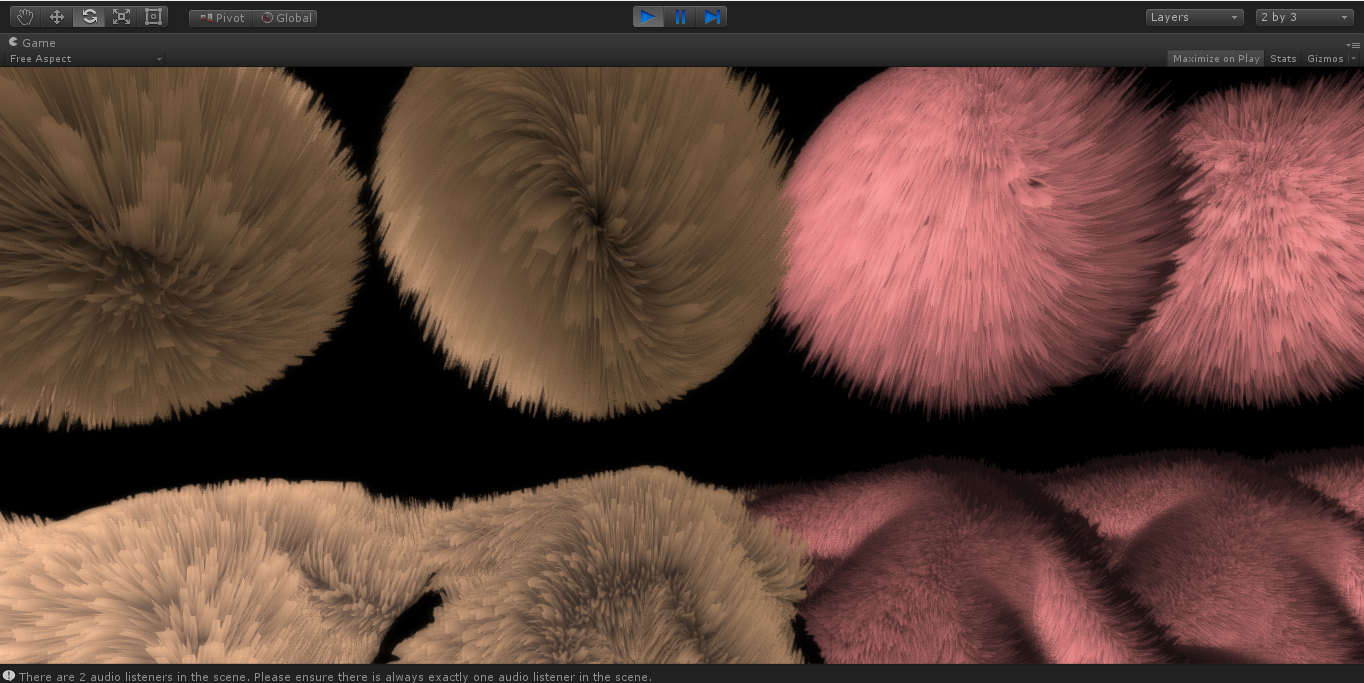Enable Maximize on Play
Image resolution: width=1364 pixels, height=683 pixels.
(1215, 58)
